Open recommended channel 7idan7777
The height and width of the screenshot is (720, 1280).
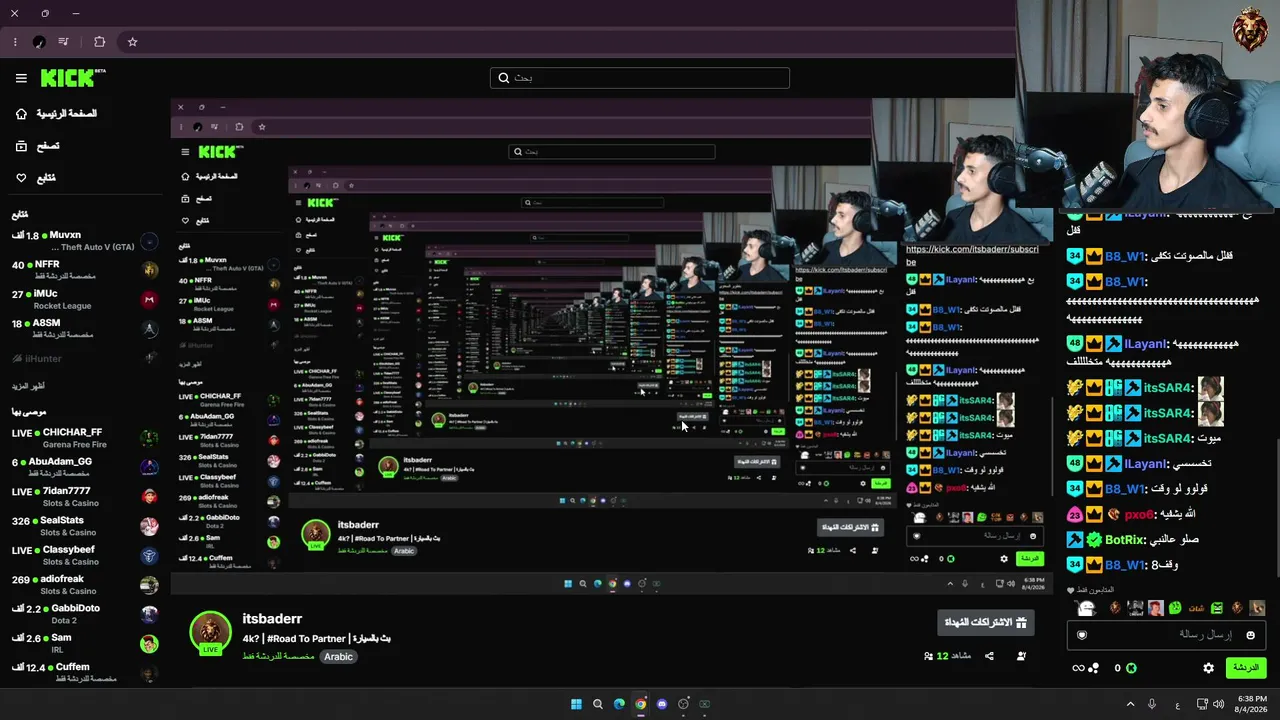click(x=85, y=496)
